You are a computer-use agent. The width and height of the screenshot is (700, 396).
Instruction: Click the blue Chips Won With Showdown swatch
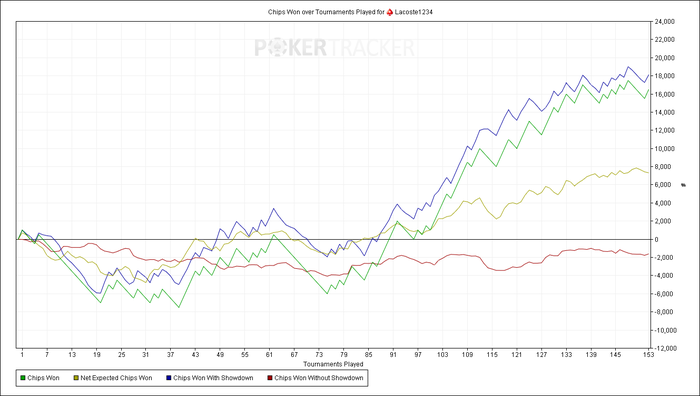168,378
